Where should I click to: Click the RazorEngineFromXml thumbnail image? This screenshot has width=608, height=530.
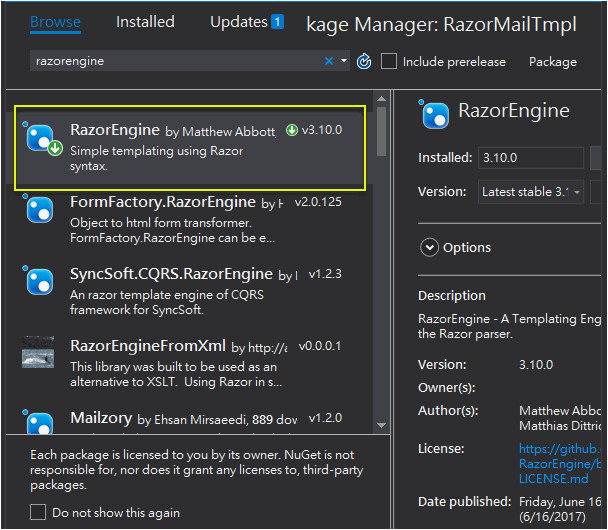39,352
